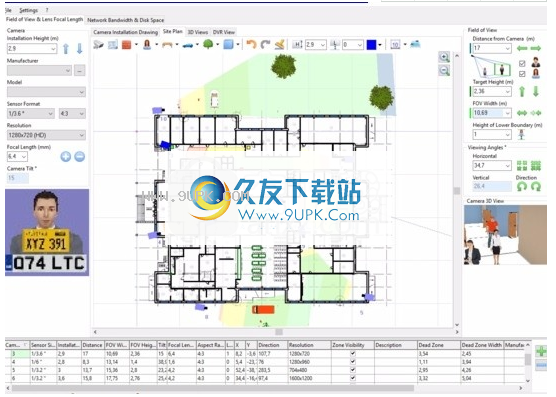Screen dimensions: 556x397
Task: Open Installation Height dropdown
Action: (x=53, y=49)
